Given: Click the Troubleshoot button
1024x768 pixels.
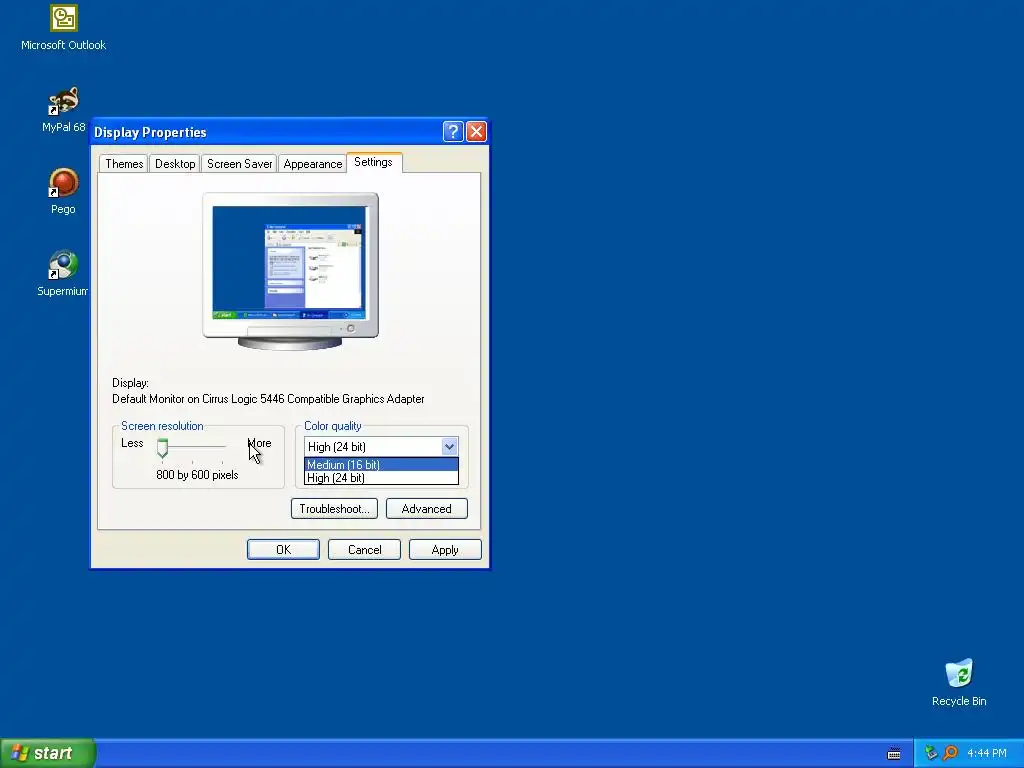Looking at the screenshot, I should [x=334, y=509].
